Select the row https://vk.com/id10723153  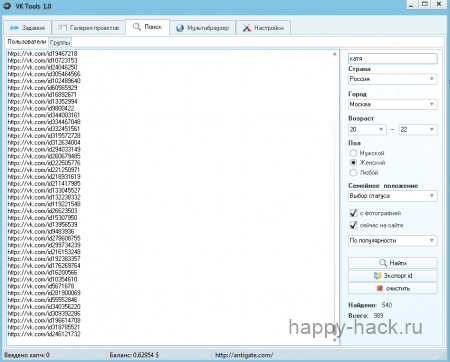42,60
